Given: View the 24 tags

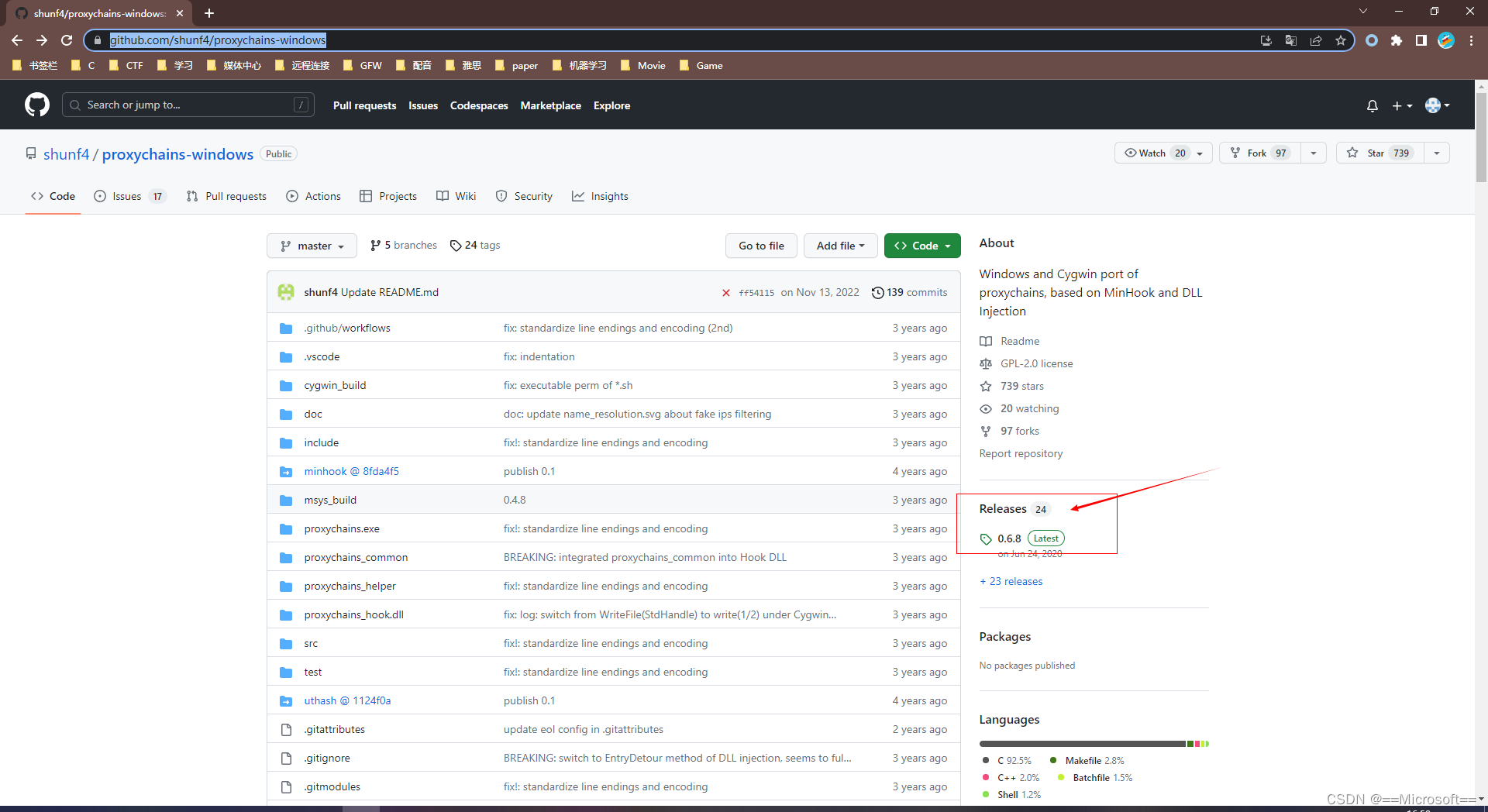Looking at the screenshot, I should coord(475,245).
